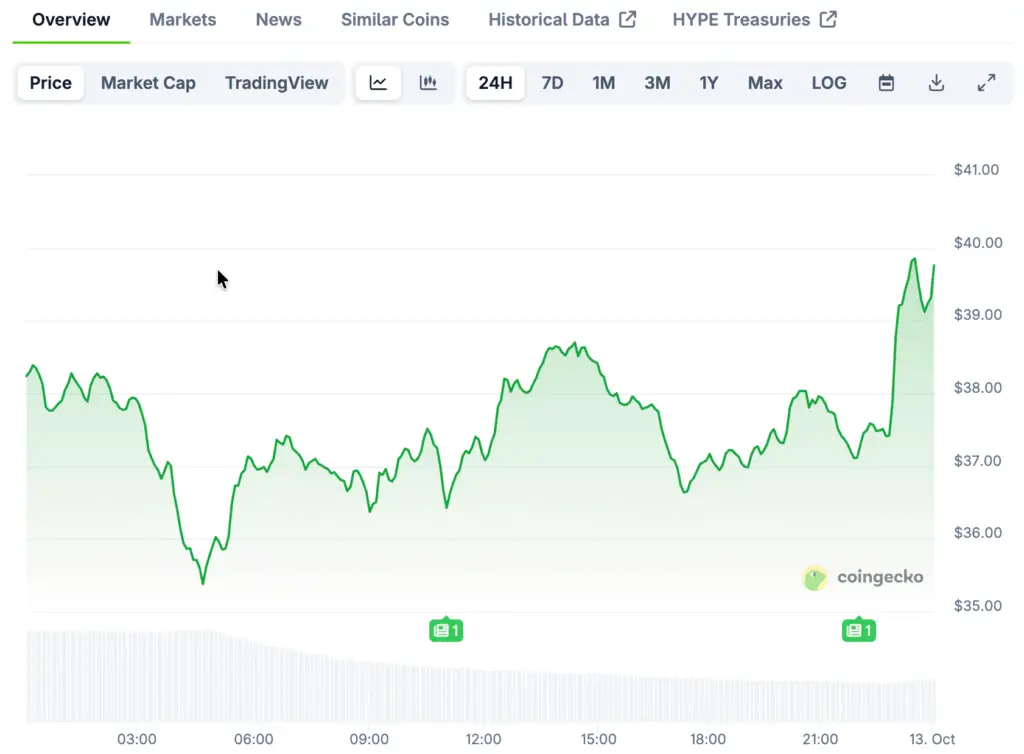Expand the chart to fullscreen
The image size is (1024, 754).
(x=986, y=83)
